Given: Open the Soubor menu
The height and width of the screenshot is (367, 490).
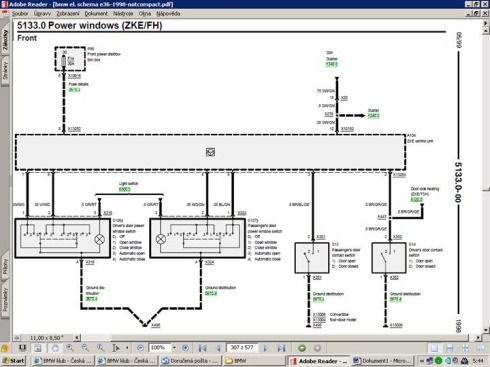Looking at the screenshot, I should coord(20,14).
